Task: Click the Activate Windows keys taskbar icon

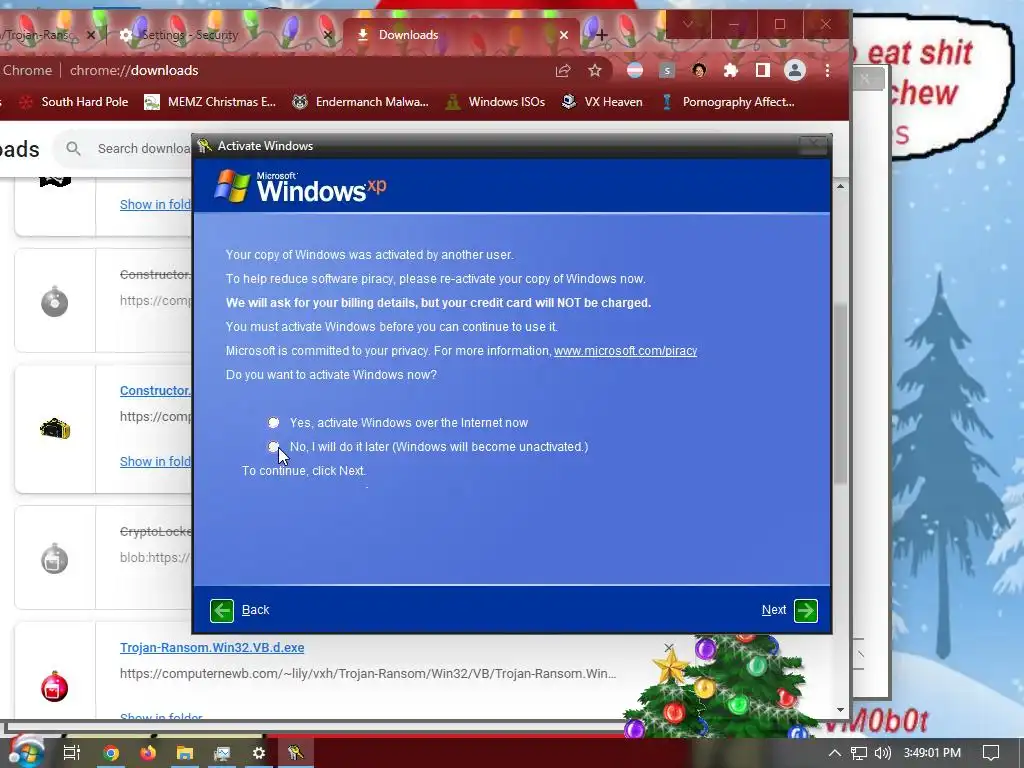Action: pyautogui.click(x=296, y=753)
